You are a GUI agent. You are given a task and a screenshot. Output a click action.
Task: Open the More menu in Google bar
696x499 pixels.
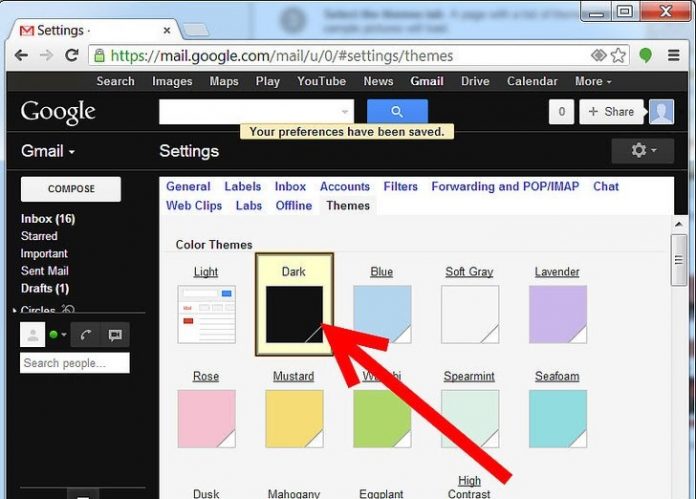click(593, 81)
